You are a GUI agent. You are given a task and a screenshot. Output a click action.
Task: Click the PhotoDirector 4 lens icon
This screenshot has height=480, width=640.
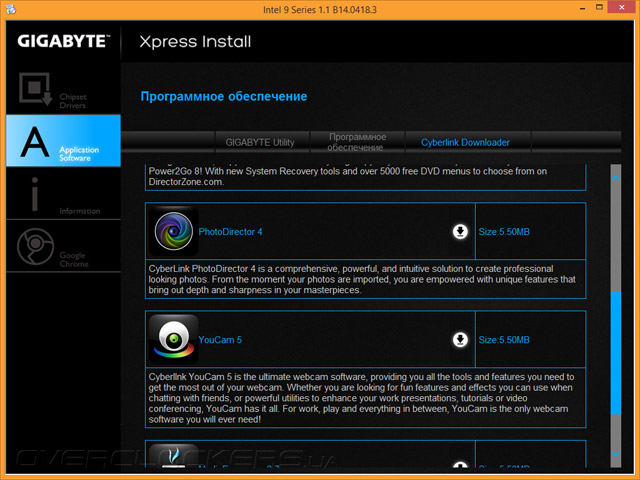point(173,231)
